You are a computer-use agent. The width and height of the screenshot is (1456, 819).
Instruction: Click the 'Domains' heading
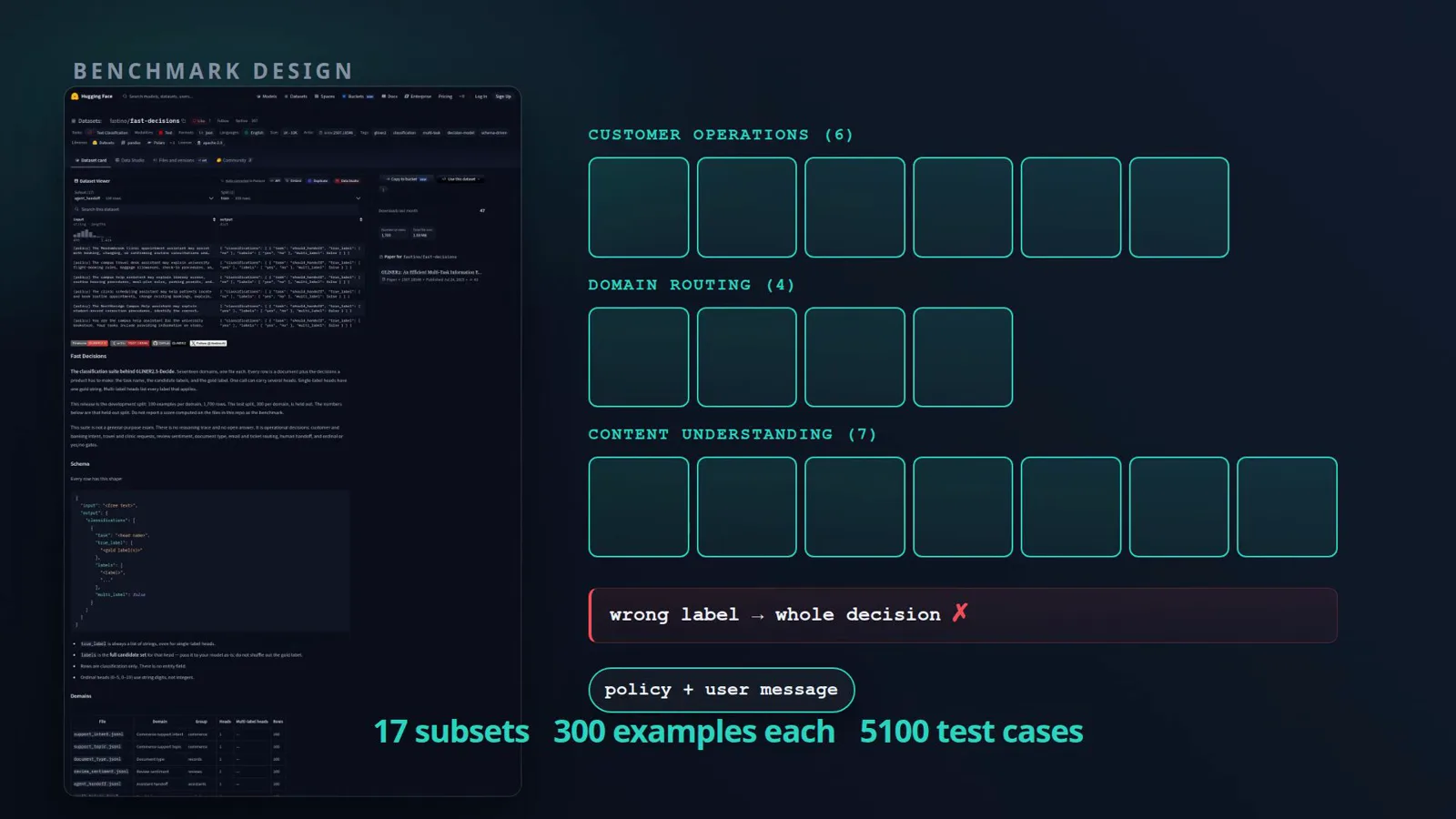[81, 696]
